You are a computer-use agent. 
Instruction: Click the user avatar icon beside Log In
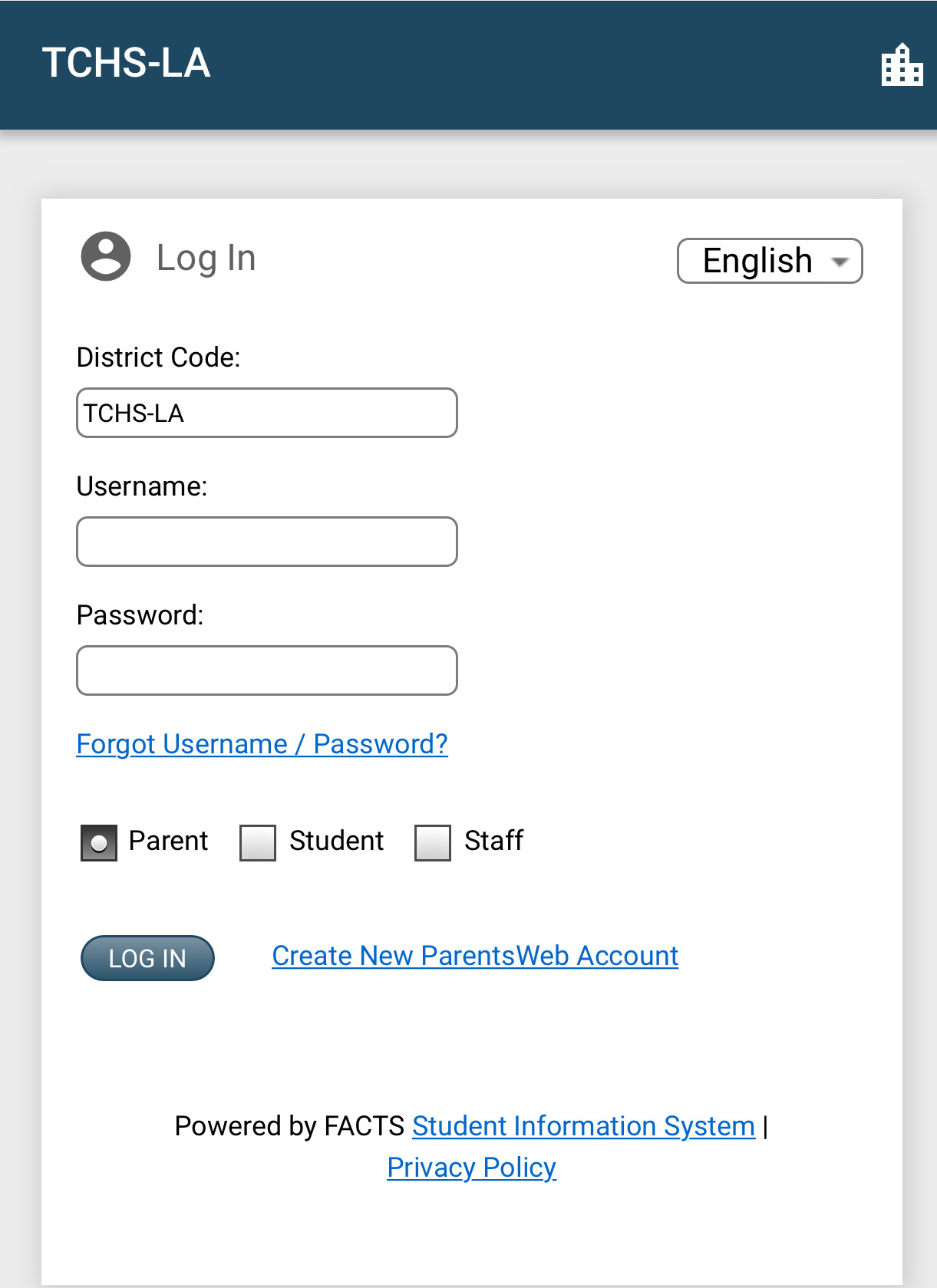click(106, 256)
